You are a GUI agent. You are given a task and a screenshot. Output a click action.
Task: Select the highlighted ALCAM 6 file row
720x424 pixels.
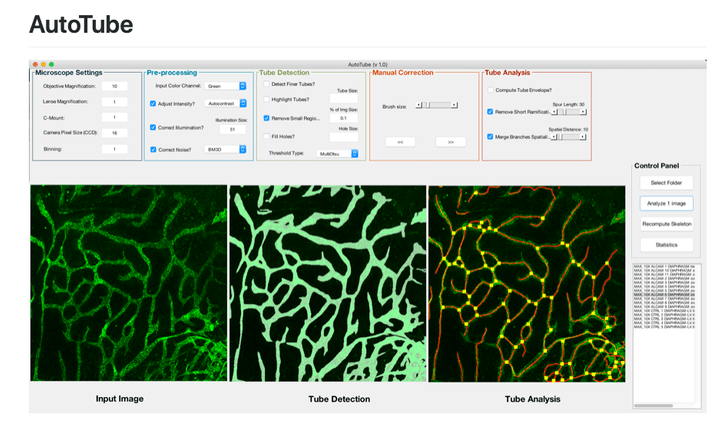[664, 294]
